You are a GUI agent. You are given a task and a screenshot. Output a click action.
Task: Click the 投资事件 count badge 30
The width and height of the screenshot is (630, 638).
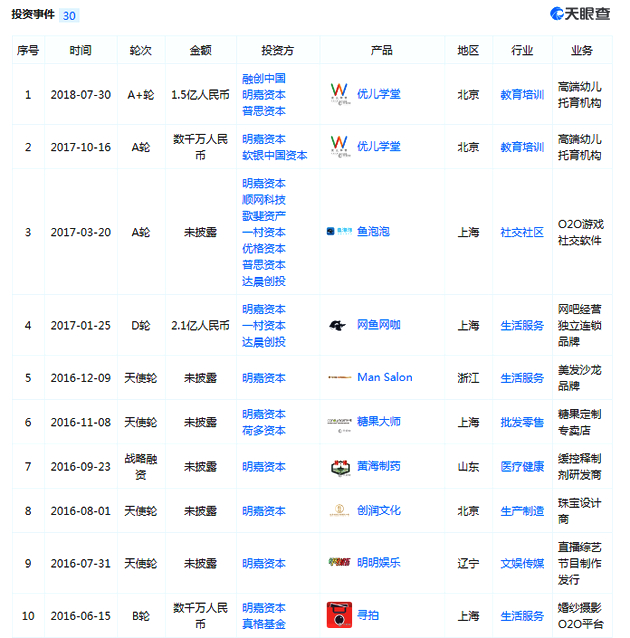tap(69, 15)
